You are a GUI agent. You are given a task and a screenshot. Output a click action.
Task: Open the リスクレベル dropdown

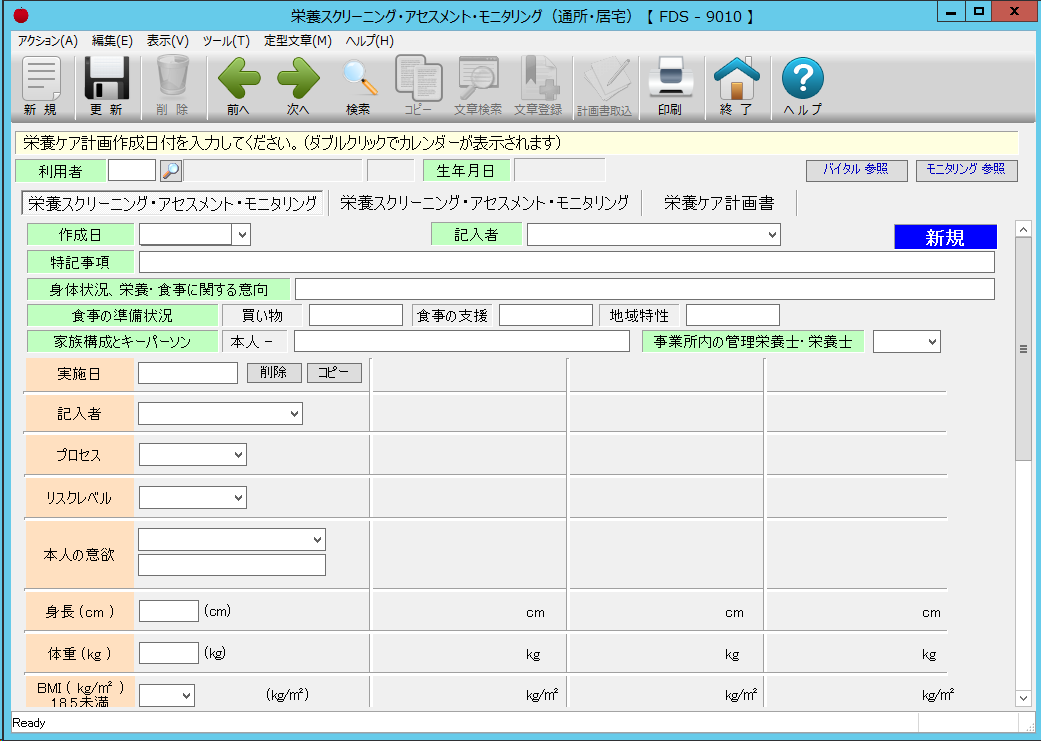click(x=238, y=497)
